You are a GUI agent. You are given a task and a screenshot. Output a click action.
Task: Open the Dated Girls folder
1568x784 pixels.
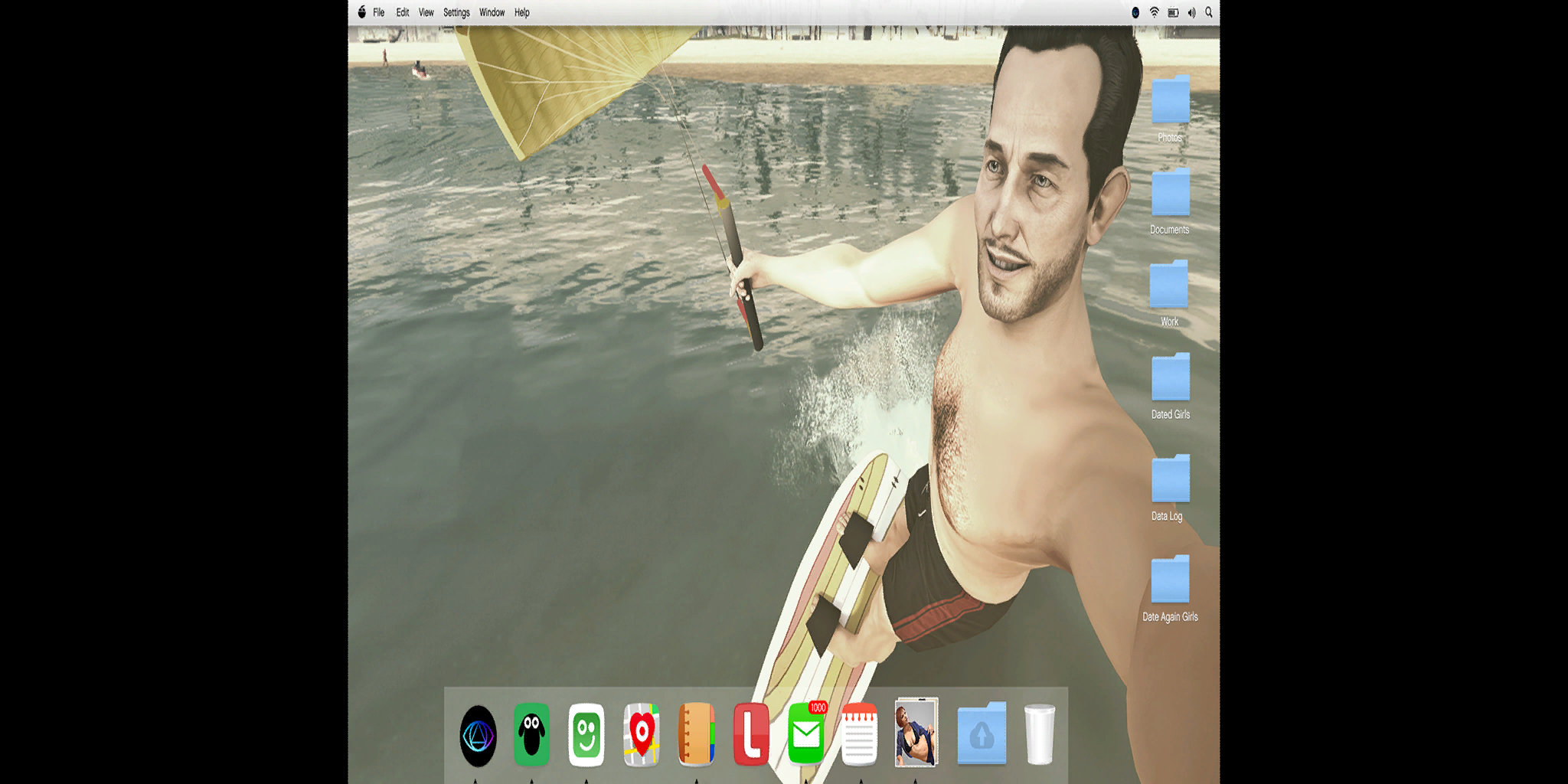1171,377
